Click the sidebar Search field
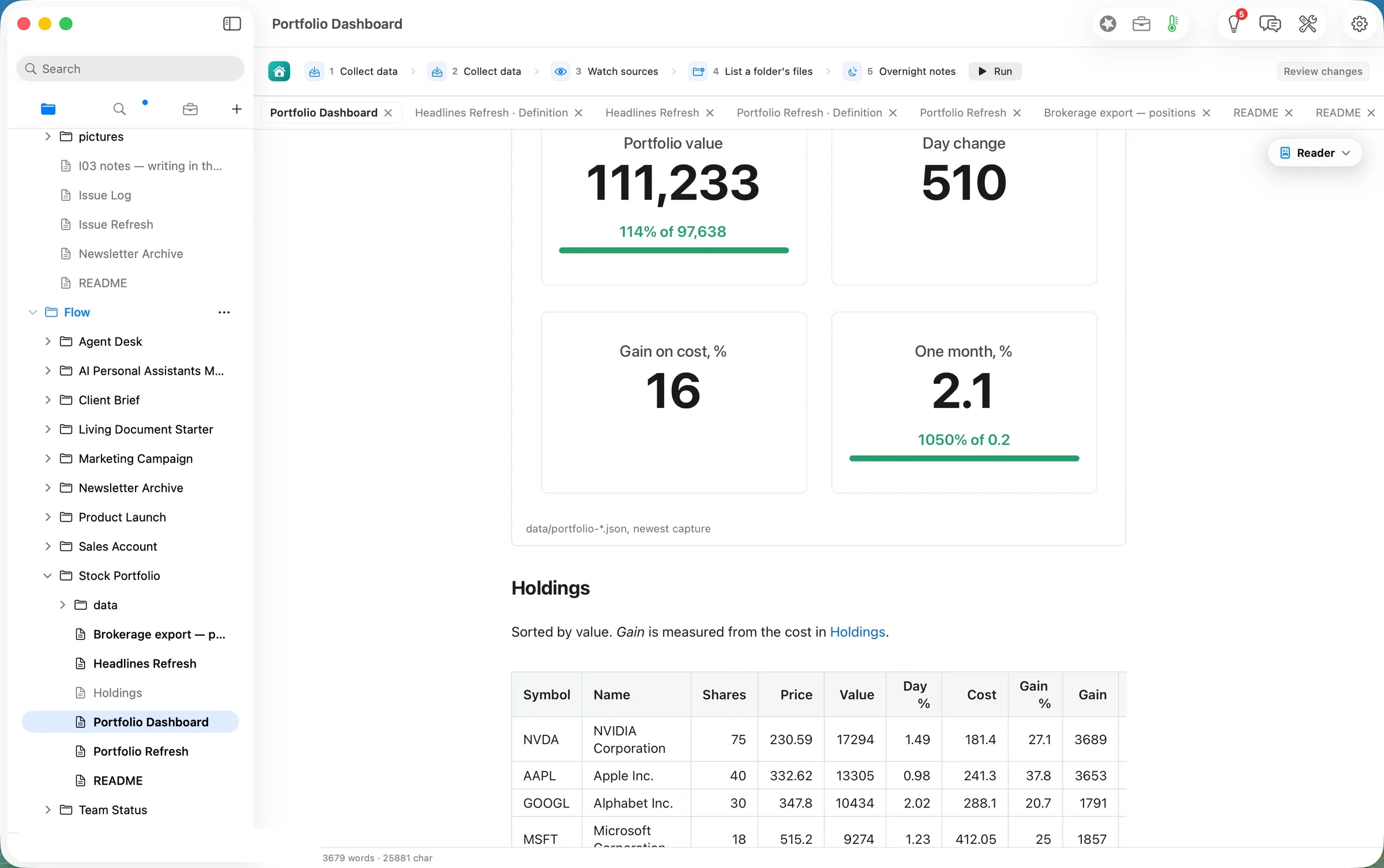1384x868 pixels. click(x=130, y=69)
